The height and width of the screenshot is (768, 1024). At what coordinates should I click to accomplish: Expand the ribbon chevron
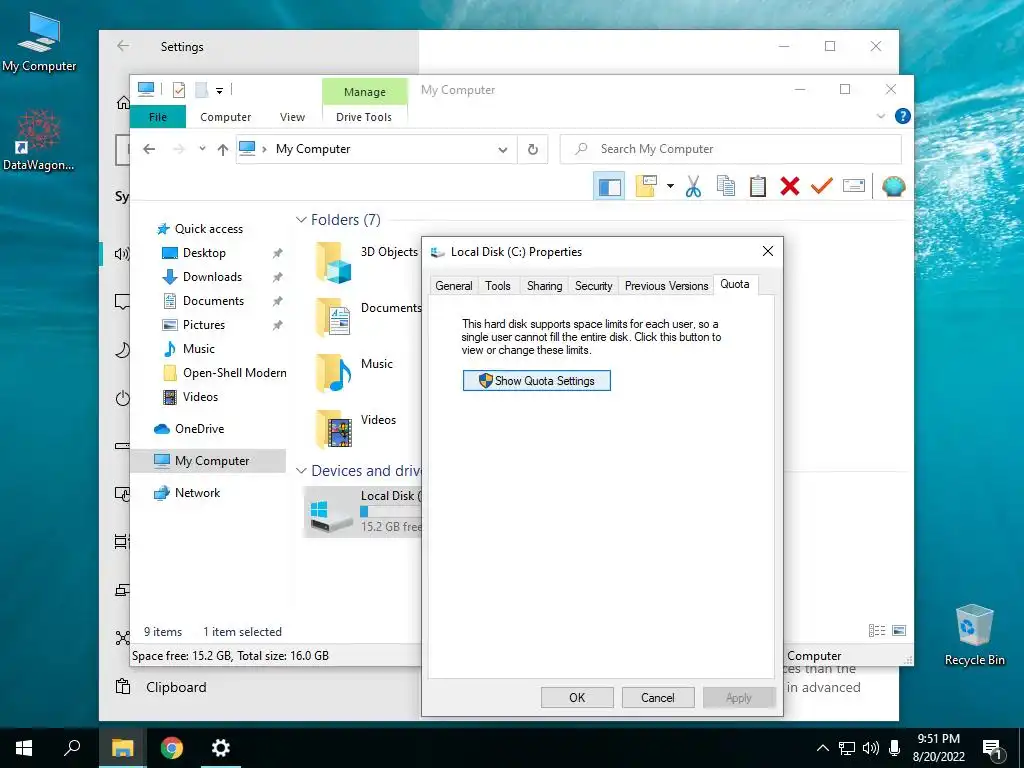[881, 116]
